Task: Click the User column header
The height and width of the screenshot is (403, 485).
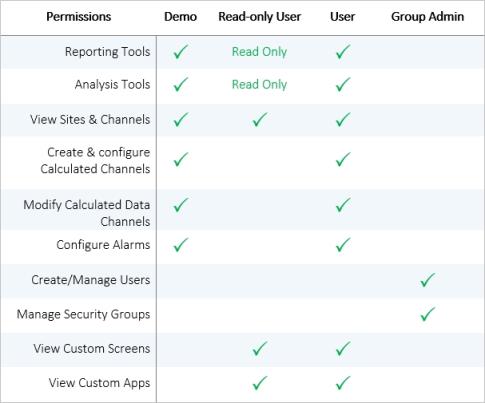Action: (343, 17)
